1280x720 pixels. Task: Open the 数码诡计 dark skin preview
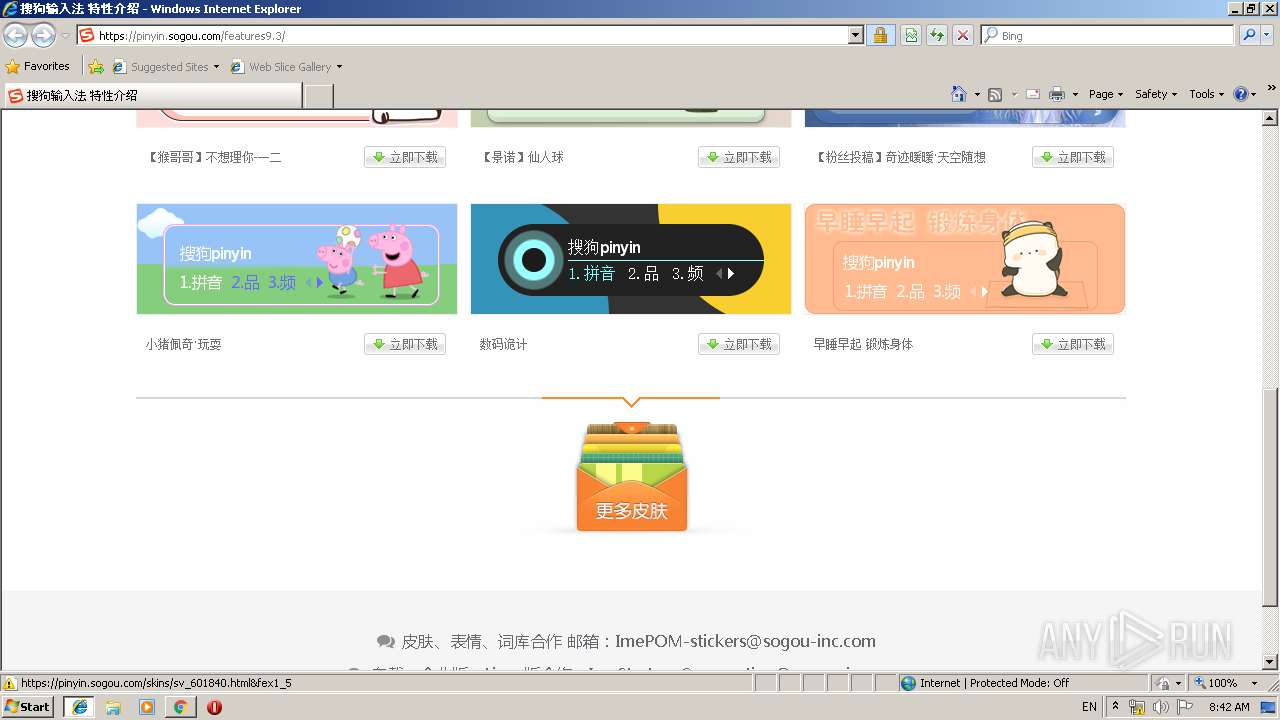pos(631,259)
